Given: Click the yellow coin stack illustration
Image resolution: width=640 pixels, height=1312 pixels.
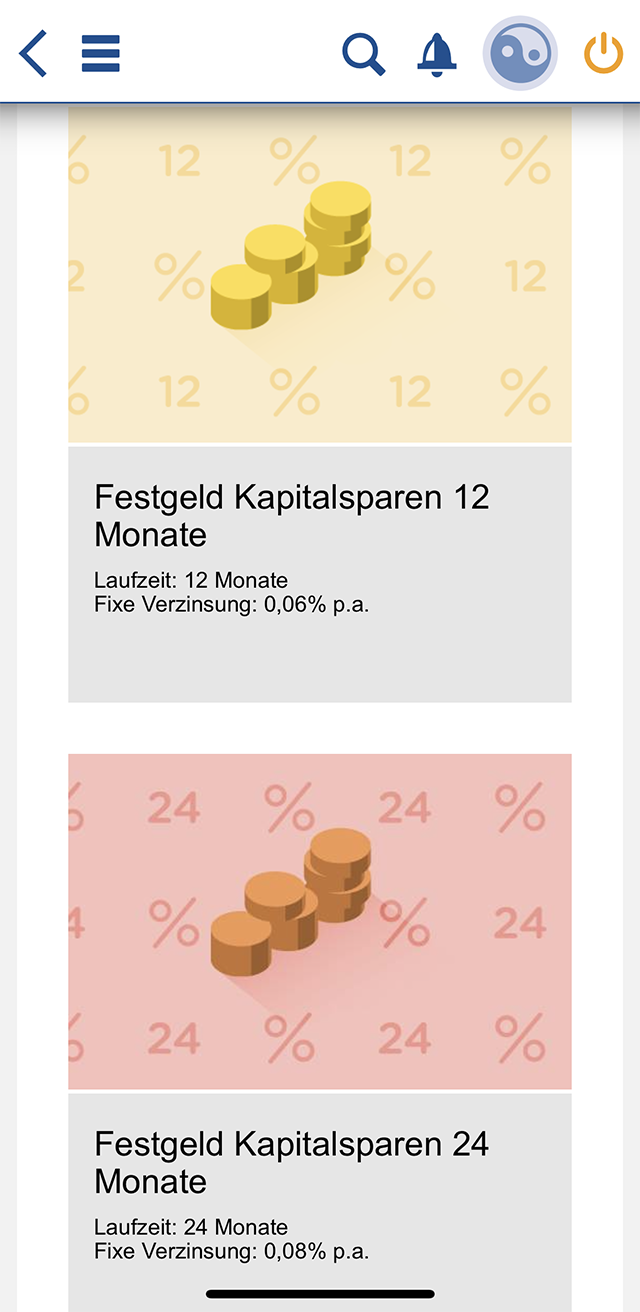Looking at the screenshot, I should (291, 255).
